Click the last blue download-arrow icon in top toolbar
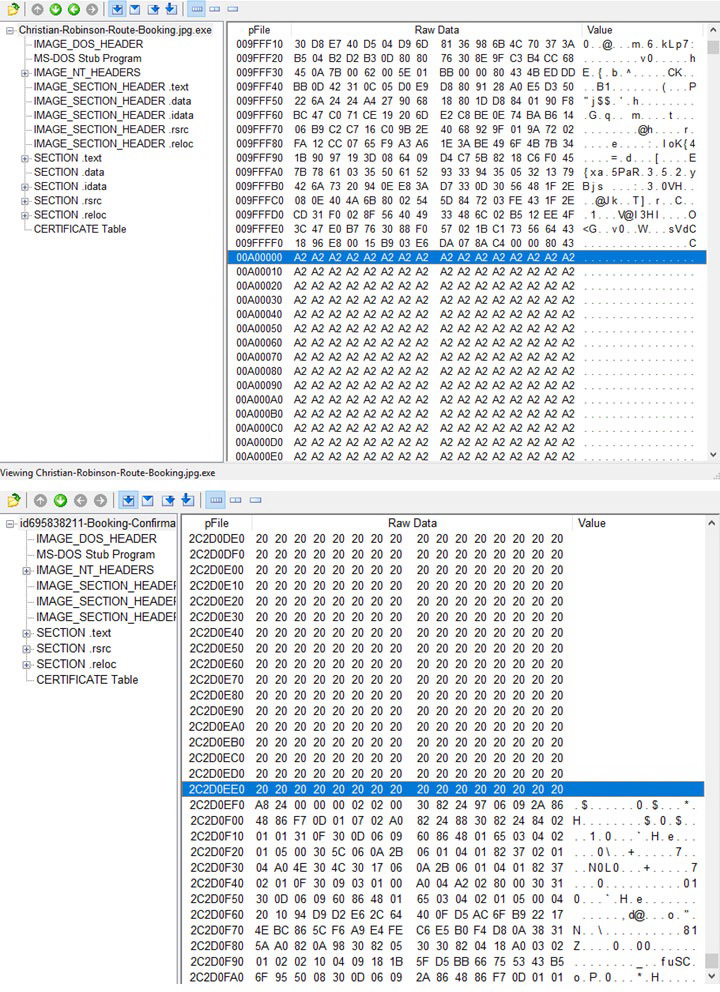The height and width of the screenshot is (992, 720). (171, 9)
